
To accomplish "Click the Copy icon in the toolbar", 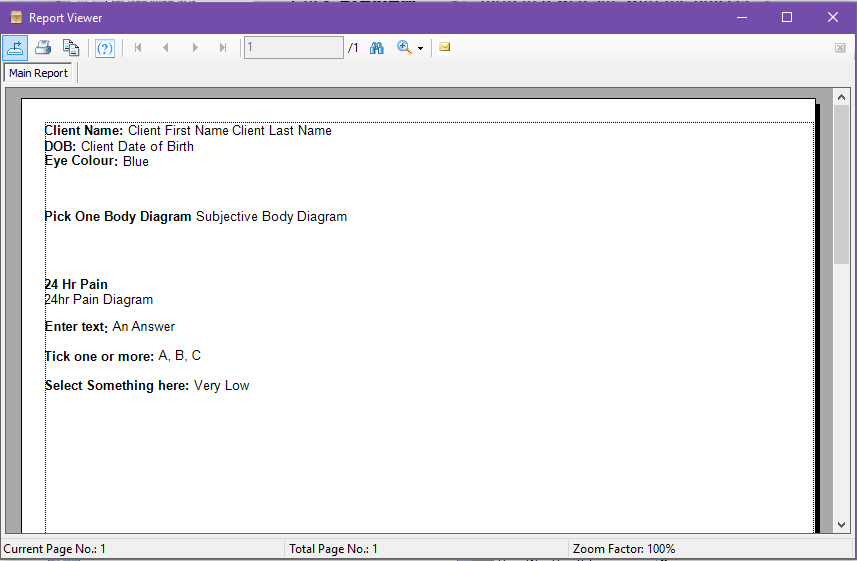I will pyautogui.click(x=71, y=47).
